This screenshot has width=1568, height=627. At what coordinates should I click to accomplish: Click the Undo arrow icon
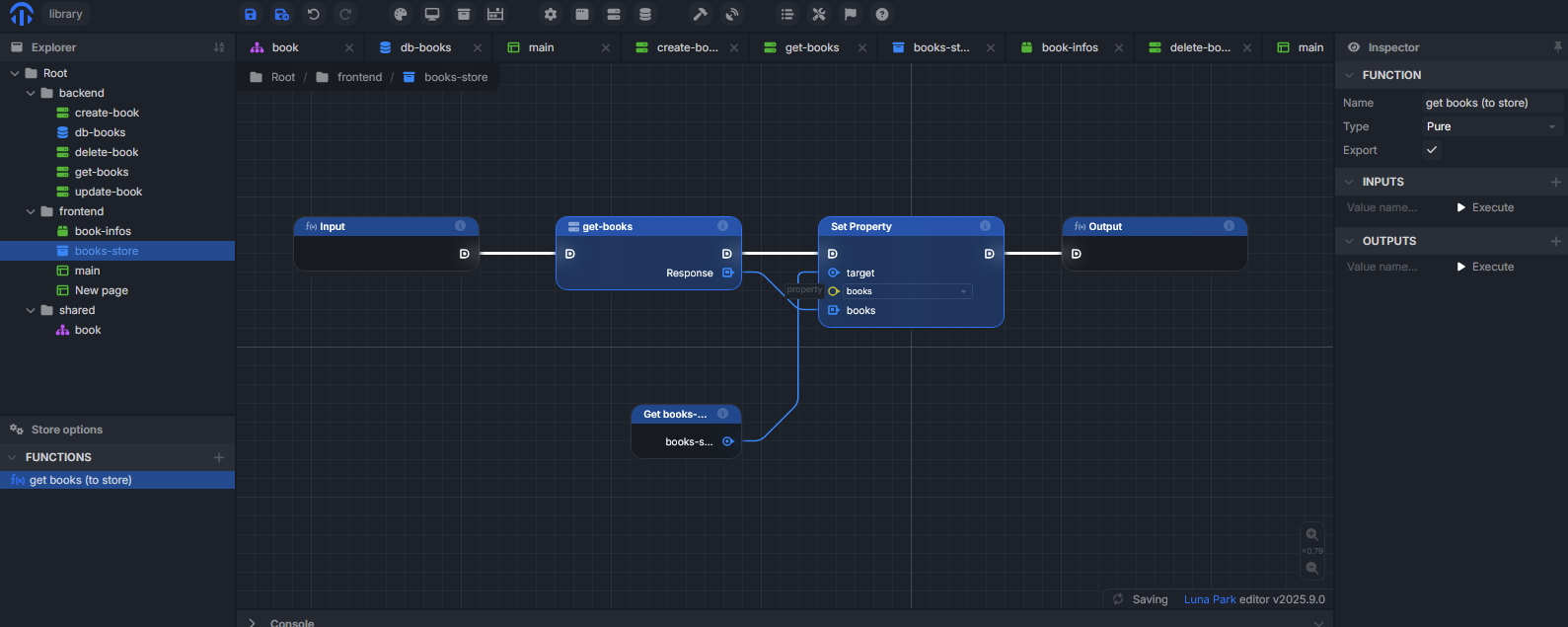[x=314, y=14]
